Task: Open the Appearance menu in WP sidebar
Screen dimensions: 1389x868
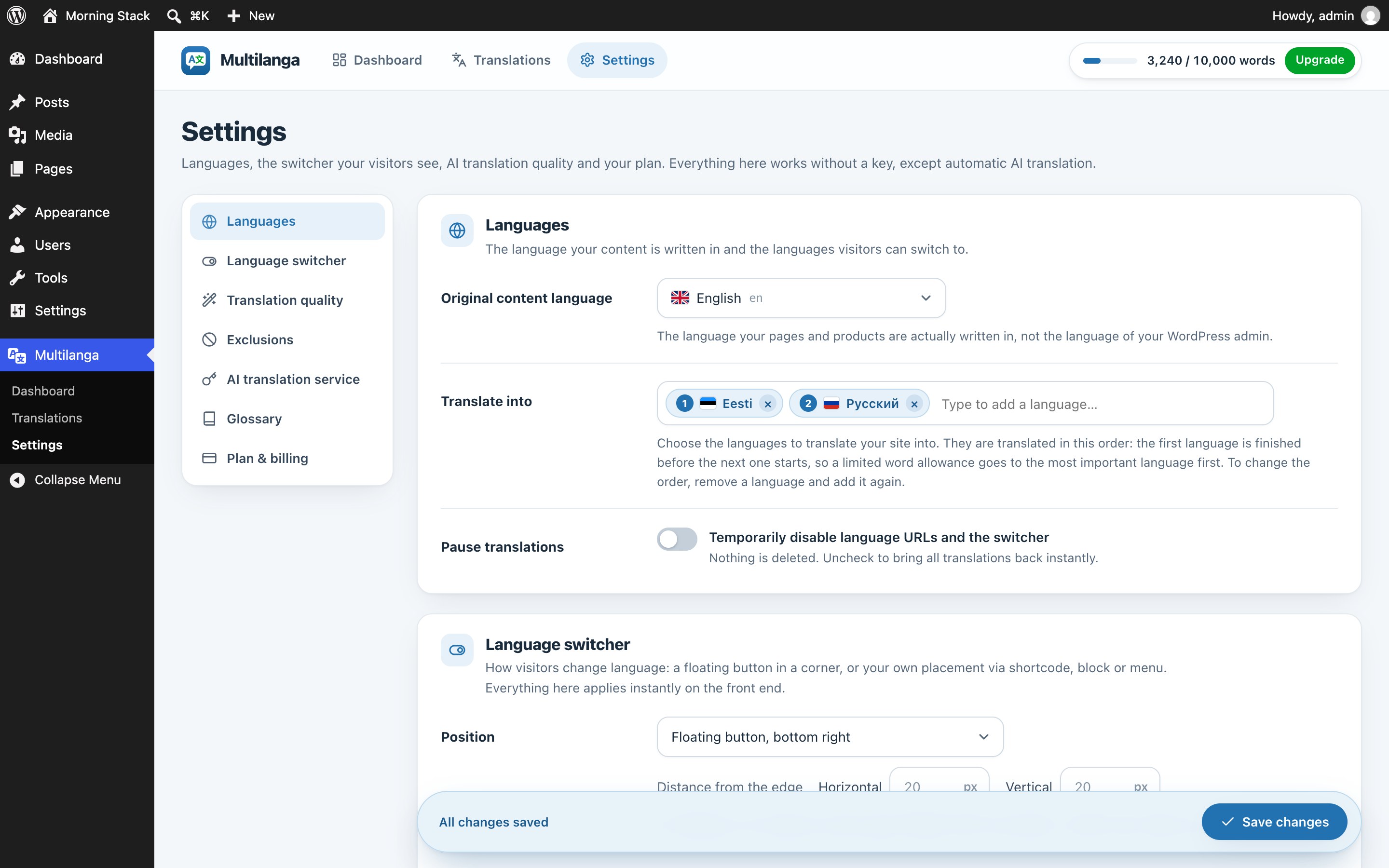Action: coord(77,212)
